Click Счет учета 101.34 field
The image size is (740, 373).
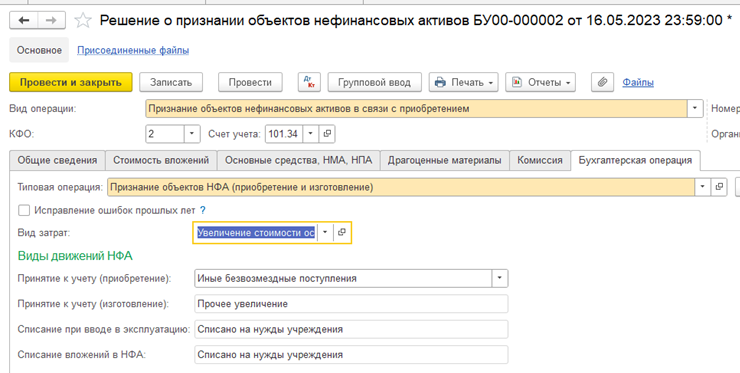tap(284, 134)
